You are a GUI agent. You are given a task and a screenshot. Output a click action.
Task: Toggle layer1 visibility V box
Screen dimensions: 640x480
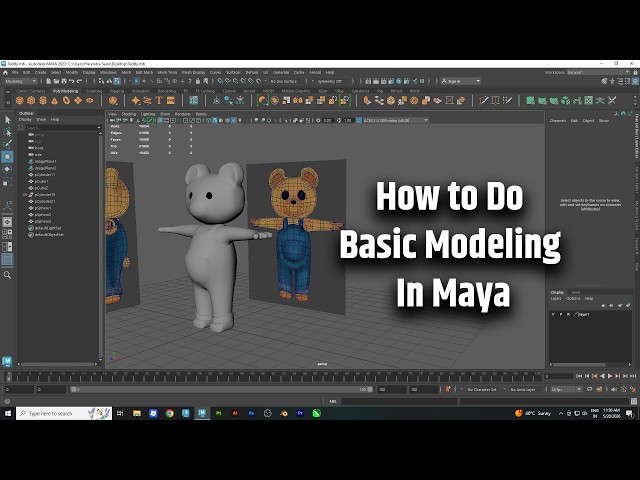tap(553, 314)
